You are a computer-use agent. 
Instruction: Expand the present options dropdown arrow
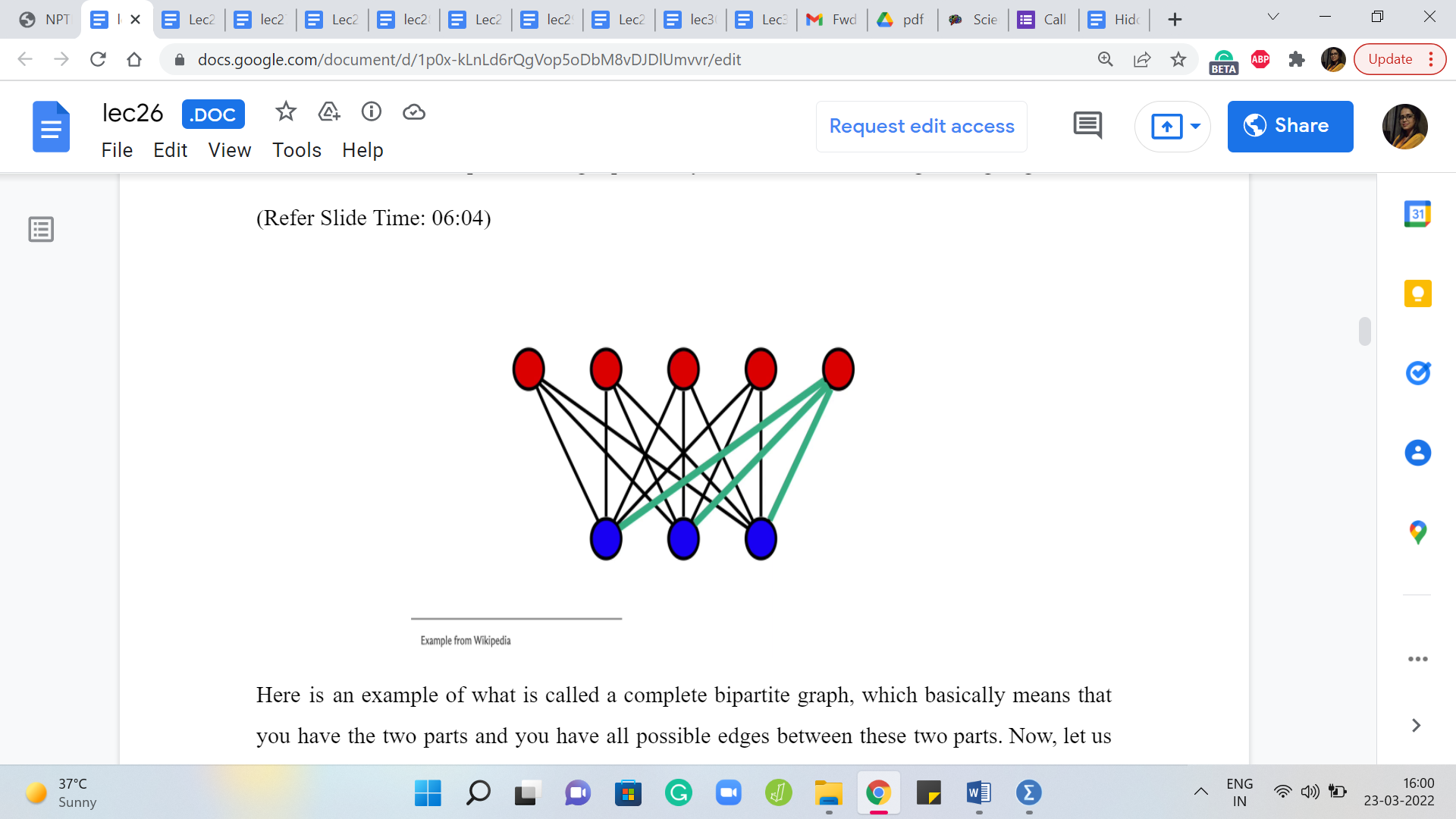tap(1195, 126)
